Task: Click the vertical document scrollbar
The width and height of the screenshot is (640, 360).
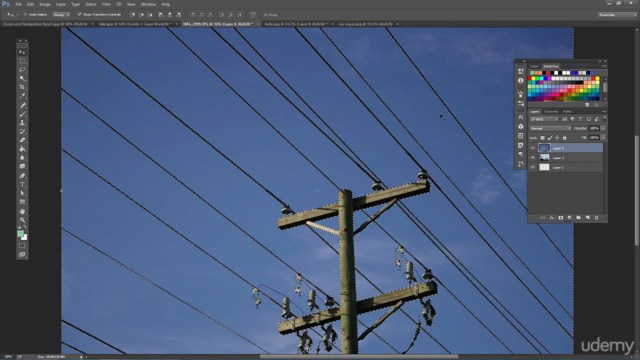Action: click(637, 190)
